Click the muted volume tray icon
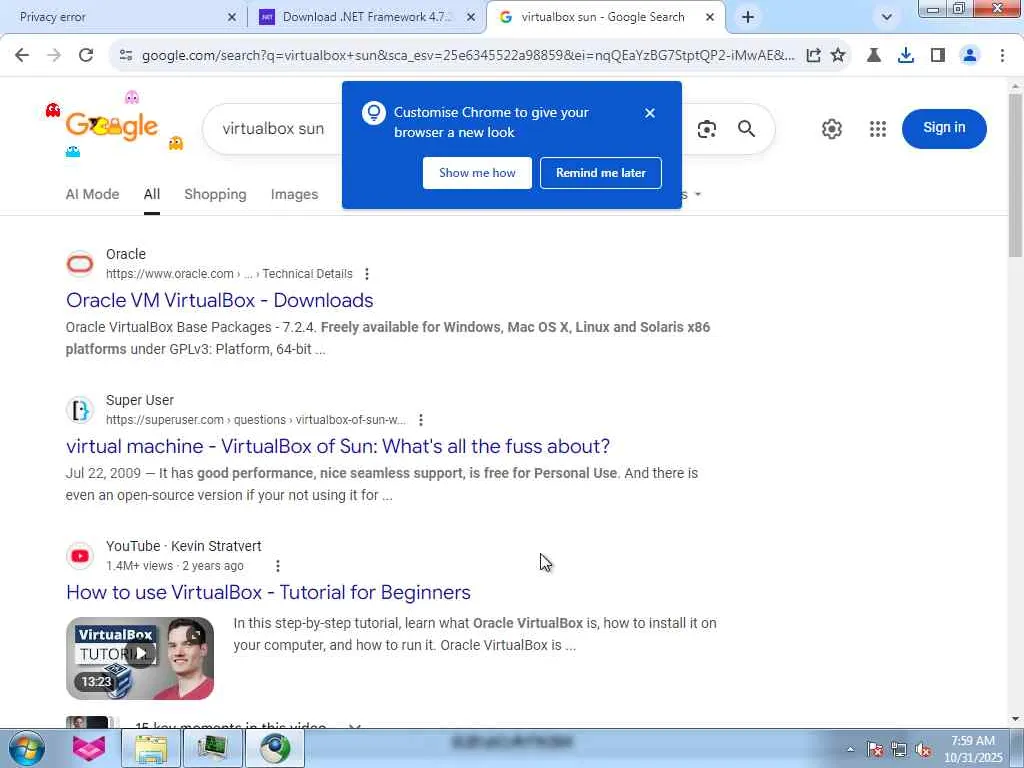This screenshot has height=768, width=1024. pyautogui.click(x=923, y=750)
